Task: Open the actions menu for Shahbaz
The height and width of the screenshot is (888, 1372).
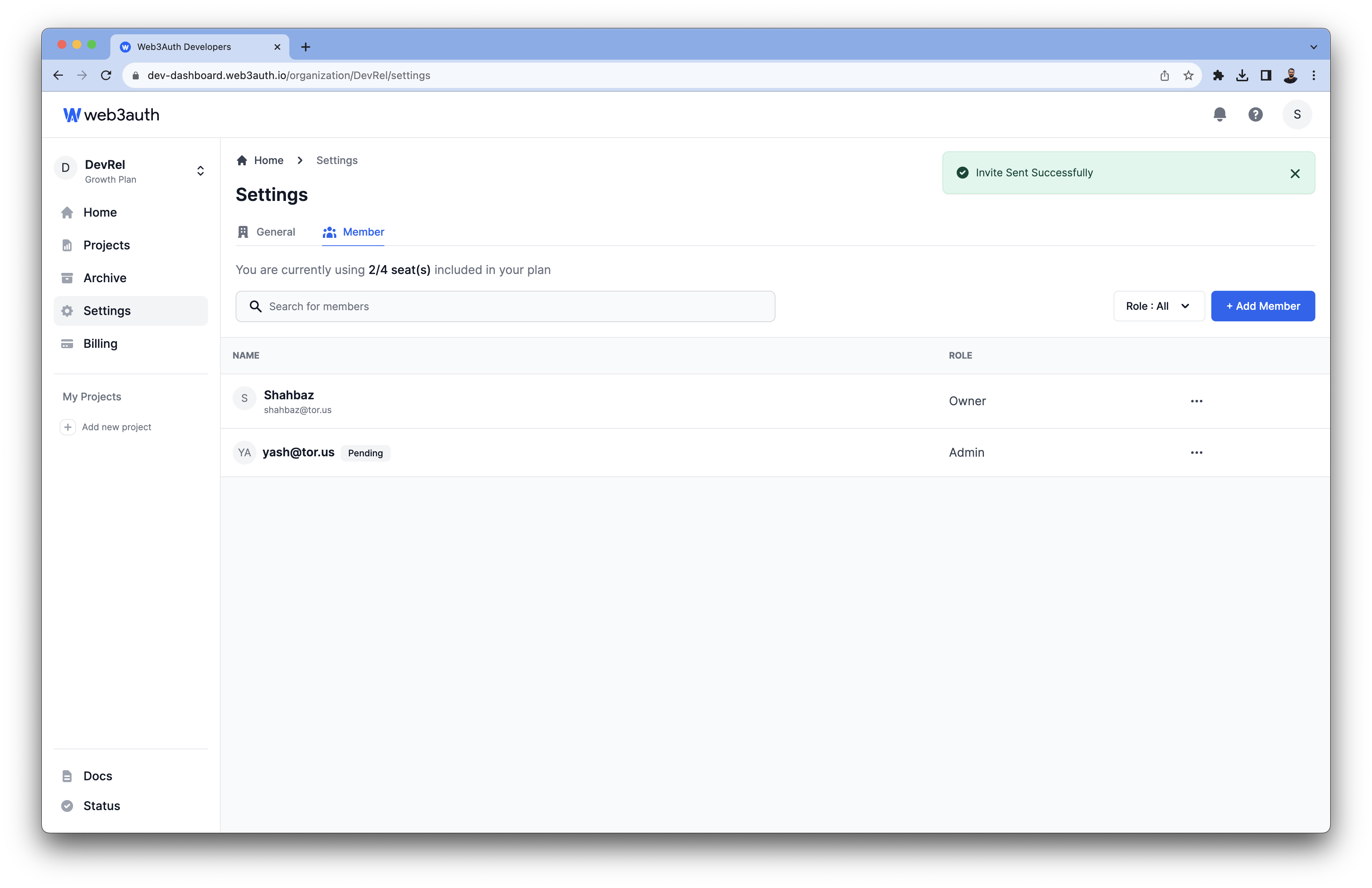Action: pos(1196,401)
